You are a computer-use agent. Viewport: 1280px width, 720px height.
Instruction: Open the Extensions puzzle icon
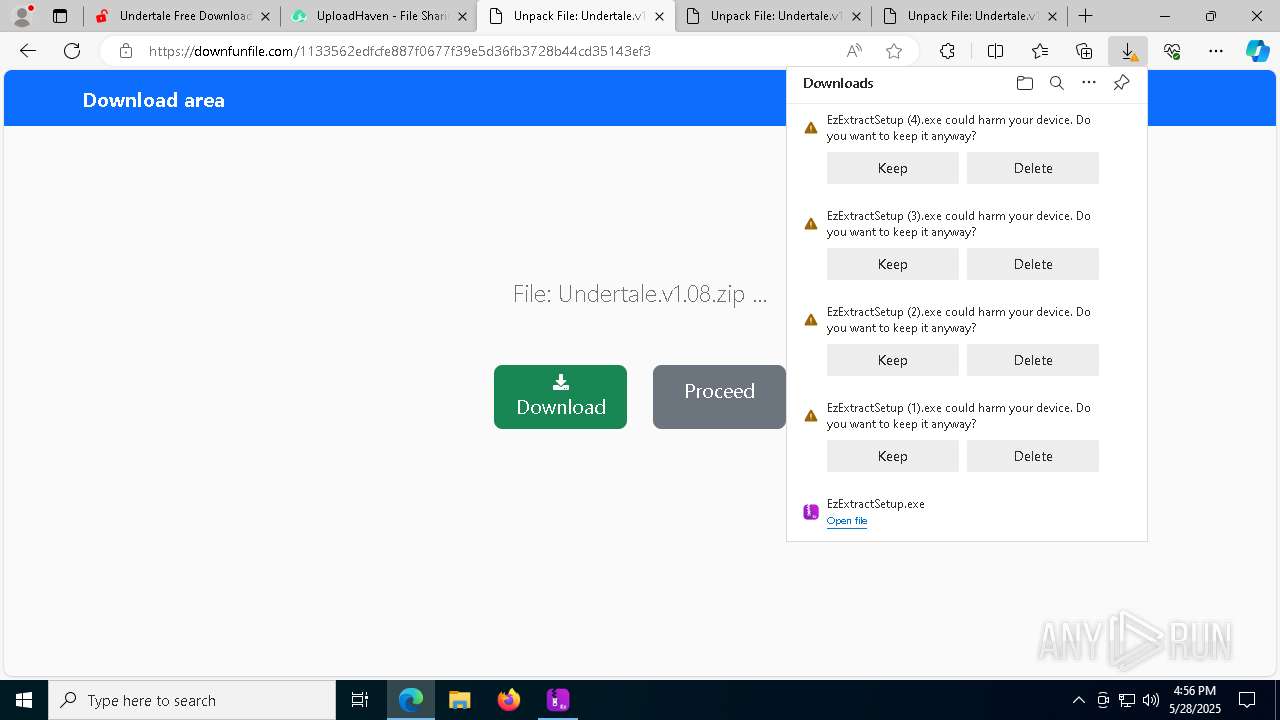[x=947, y=51]
